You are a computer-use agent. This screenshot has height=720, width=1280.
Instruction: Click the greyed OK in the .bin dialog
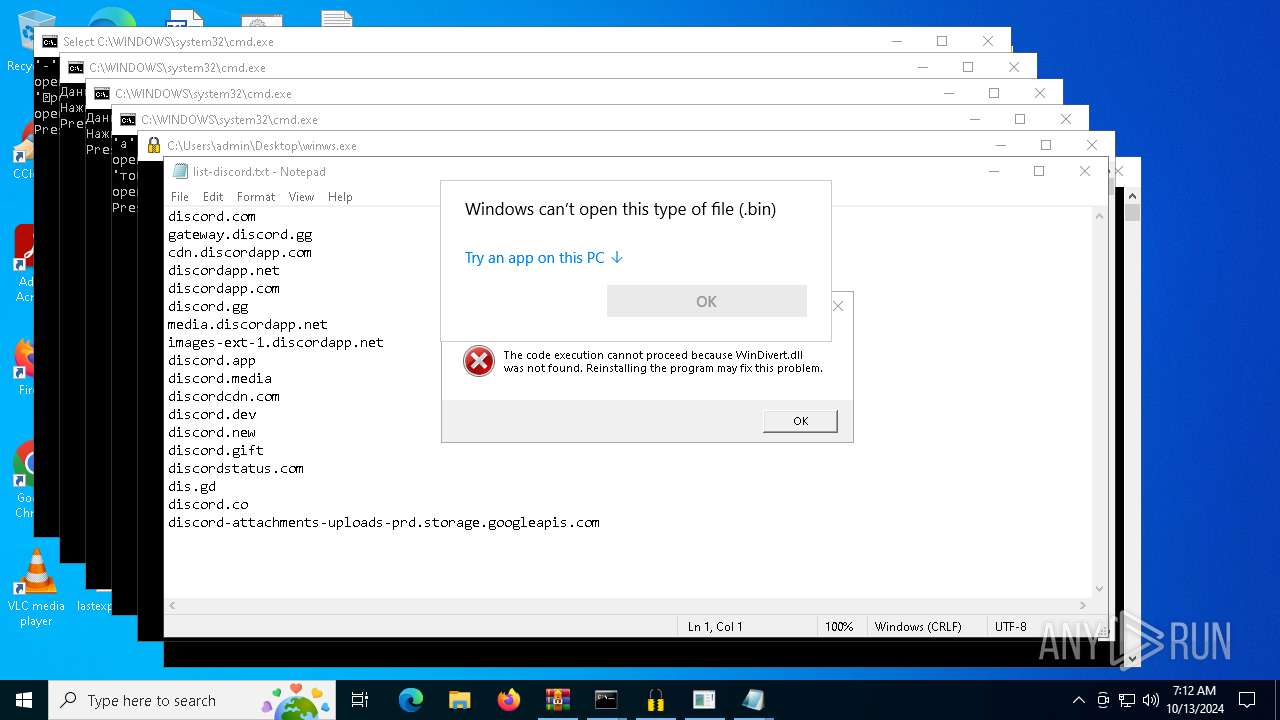click(x=706, y=301)
